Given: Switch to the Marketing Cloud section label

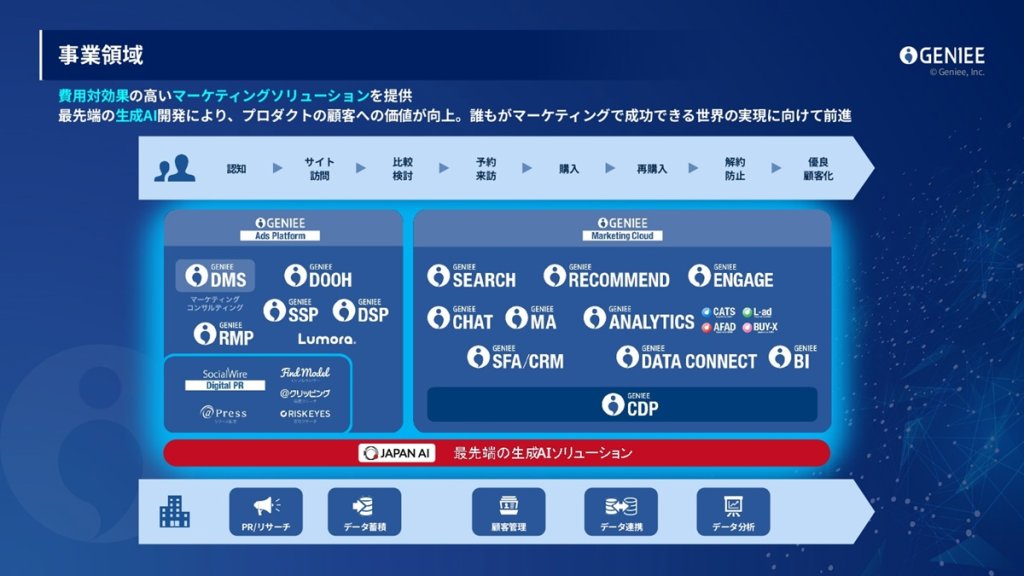Looking at the screenshot, I should point(623,235).
